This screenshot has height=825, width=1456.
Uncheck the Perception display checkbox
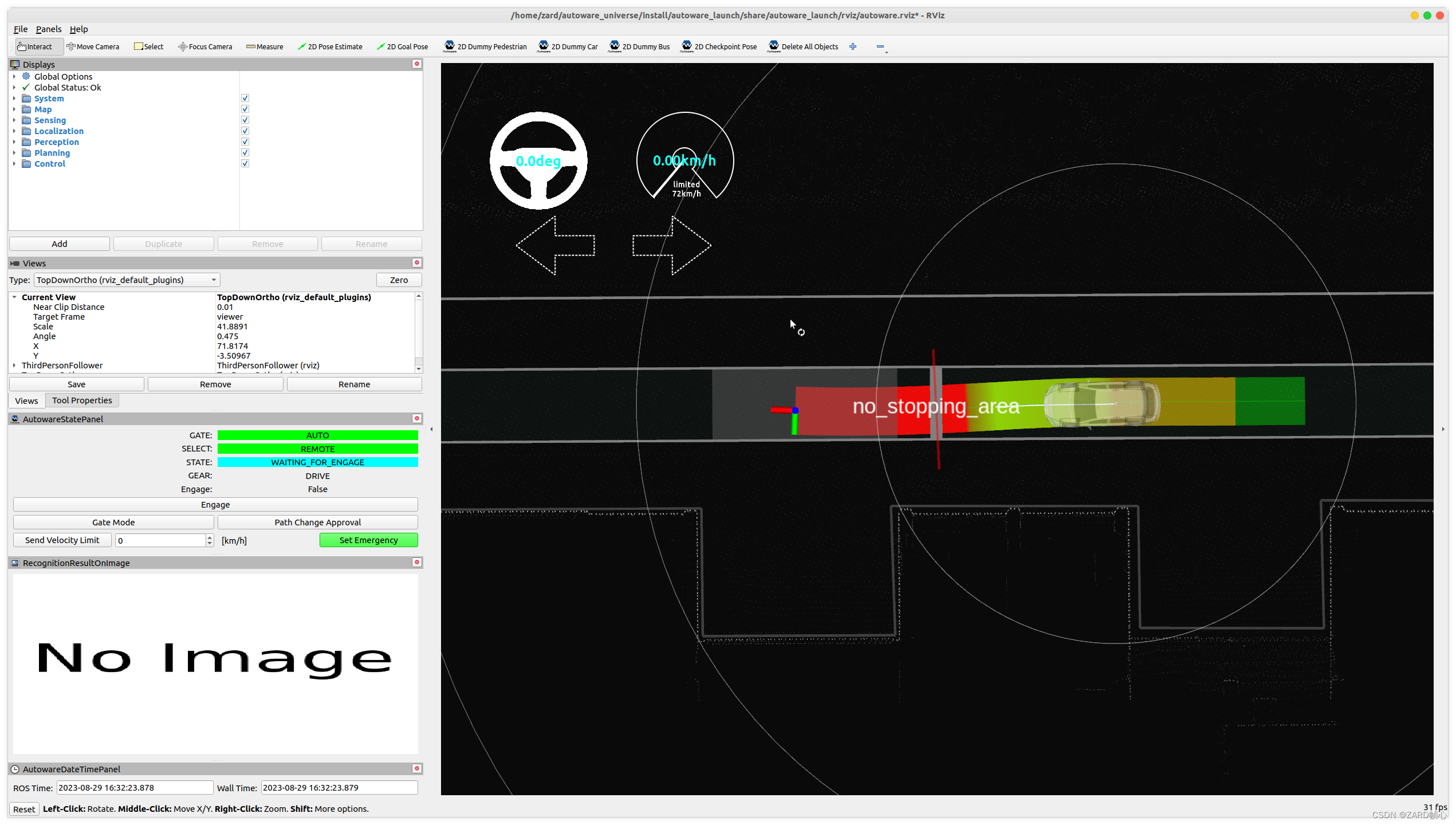pyautogui.click(x=245, y=142)
